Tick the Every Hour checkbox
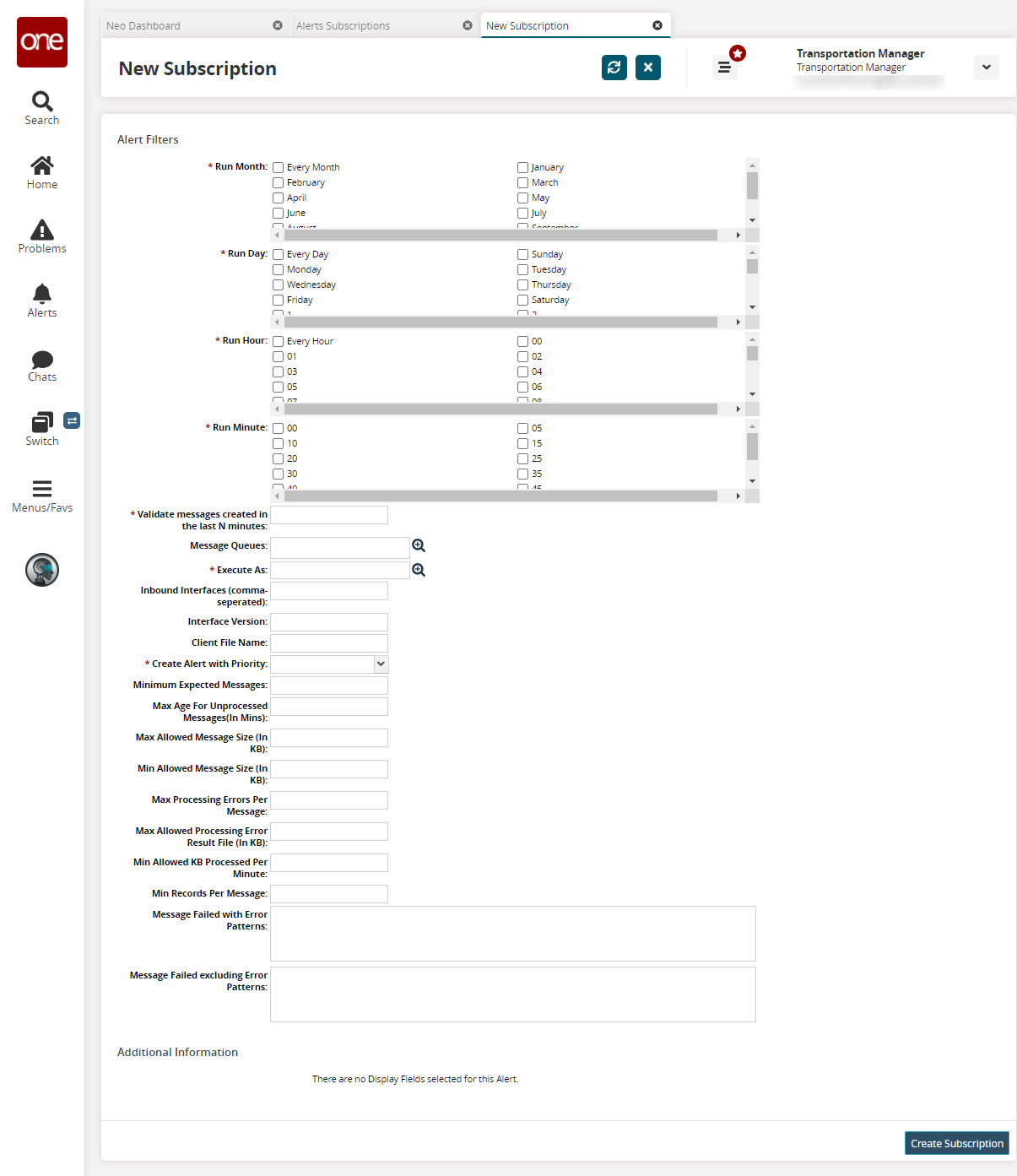 (279, 342)
